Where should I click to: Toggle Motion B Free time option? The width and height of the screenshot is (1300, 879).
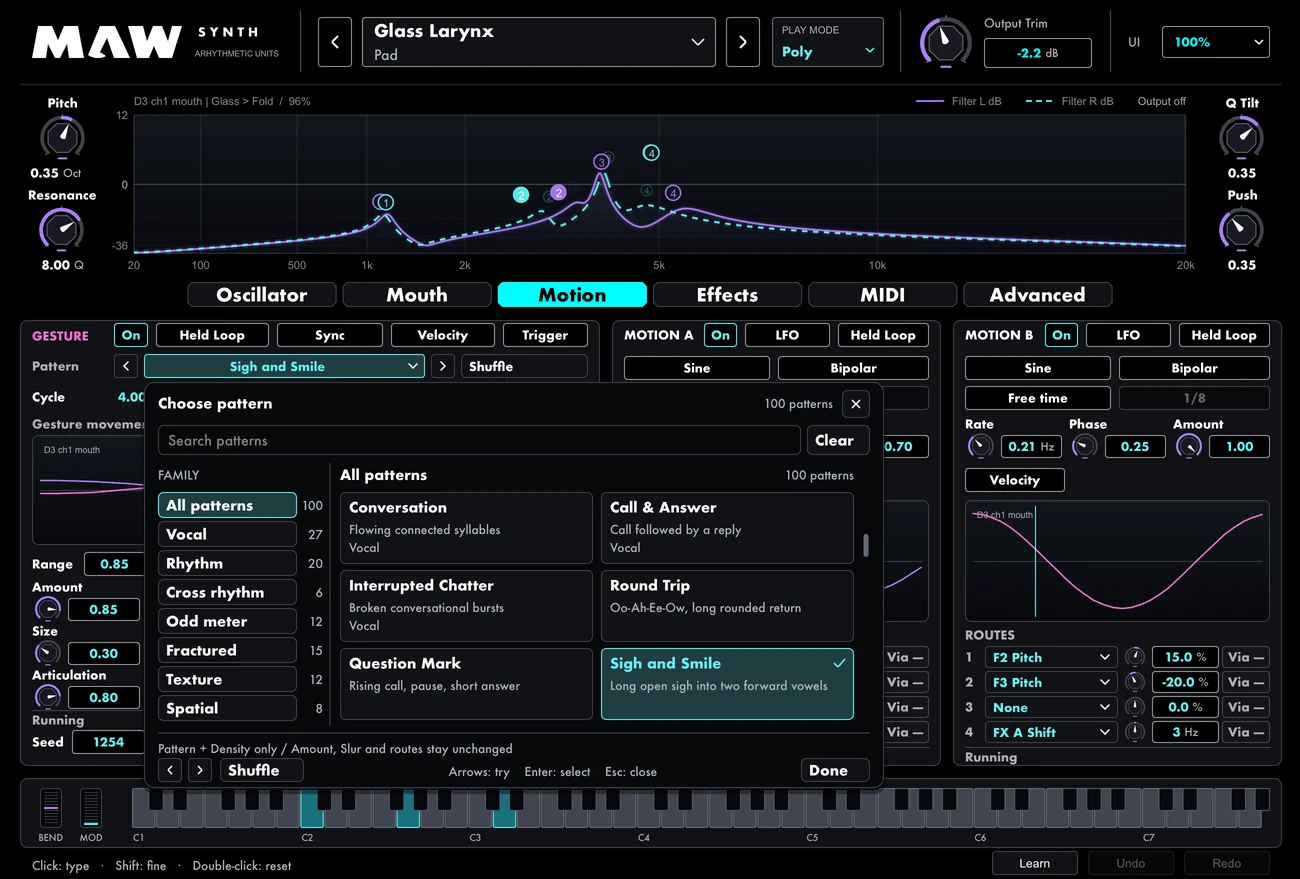tap(1038, 397)
